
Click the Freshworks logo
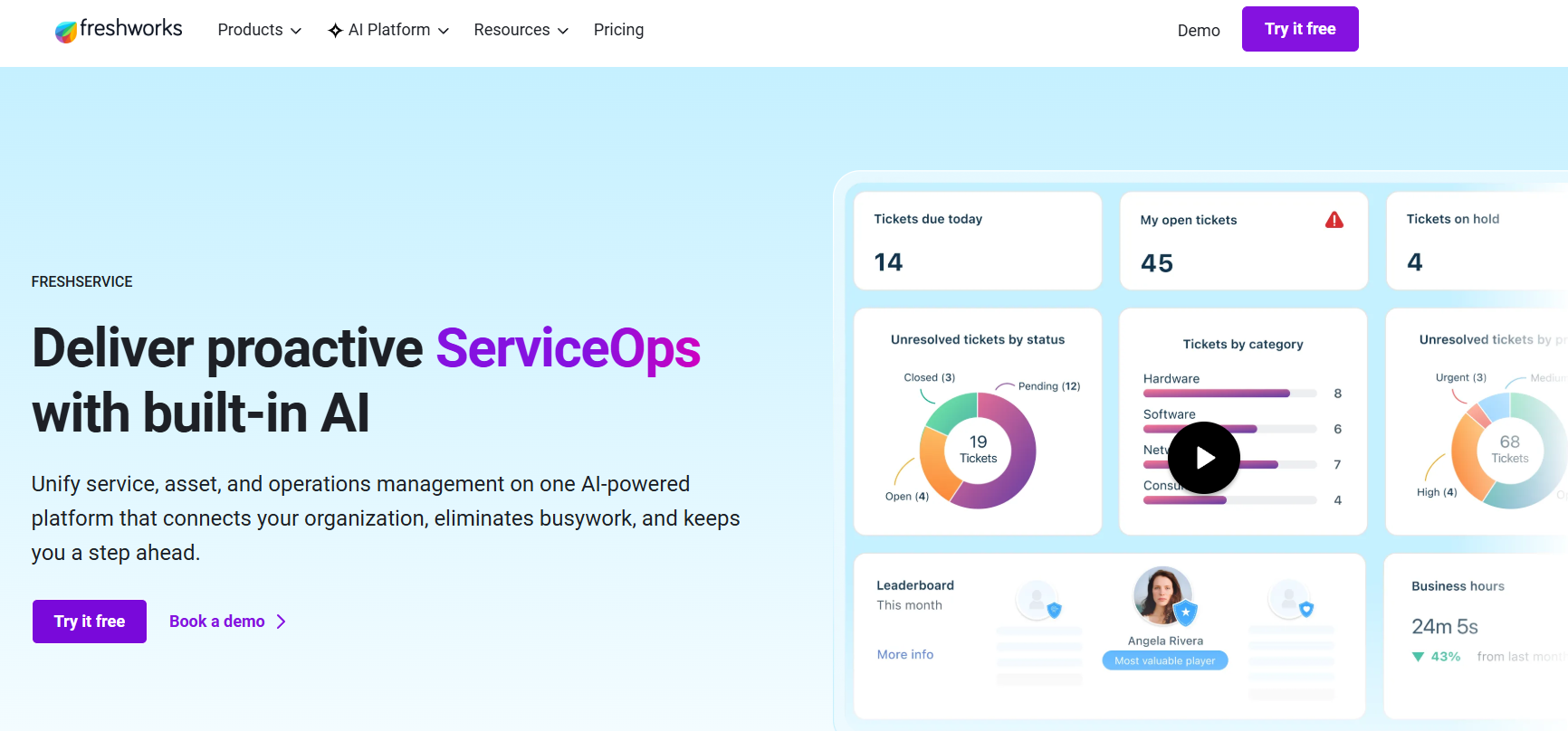[119, 30]
